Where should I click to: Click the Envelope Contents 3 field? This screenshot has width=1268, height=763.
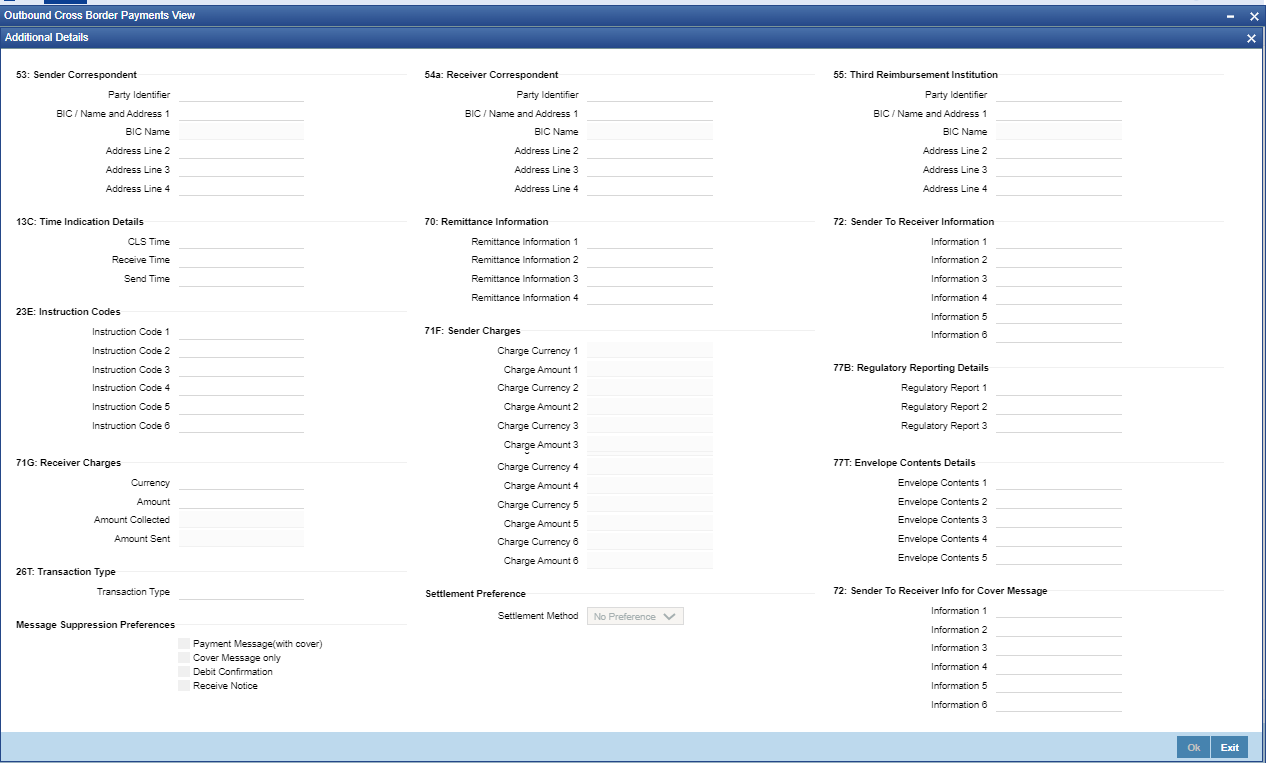[1059, 519]
